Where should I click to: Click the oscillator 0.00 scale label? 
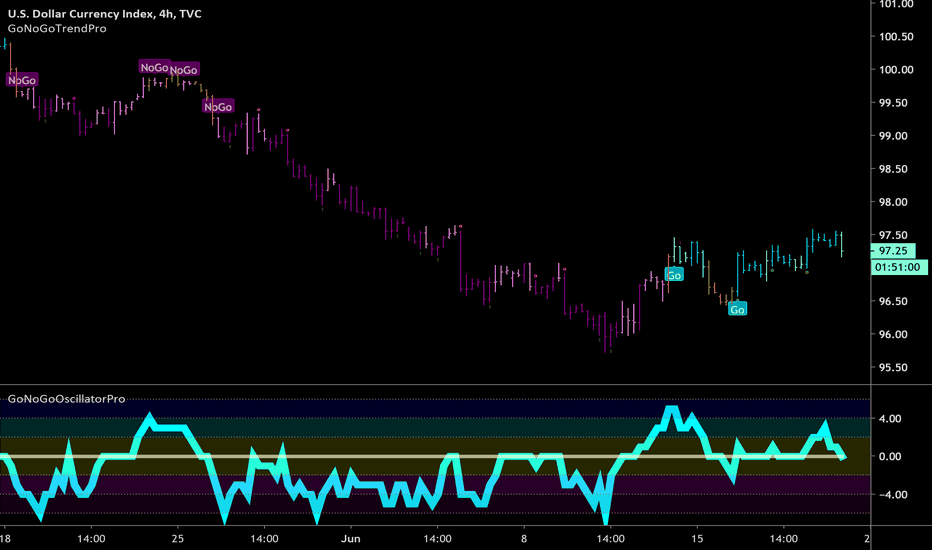890,457
